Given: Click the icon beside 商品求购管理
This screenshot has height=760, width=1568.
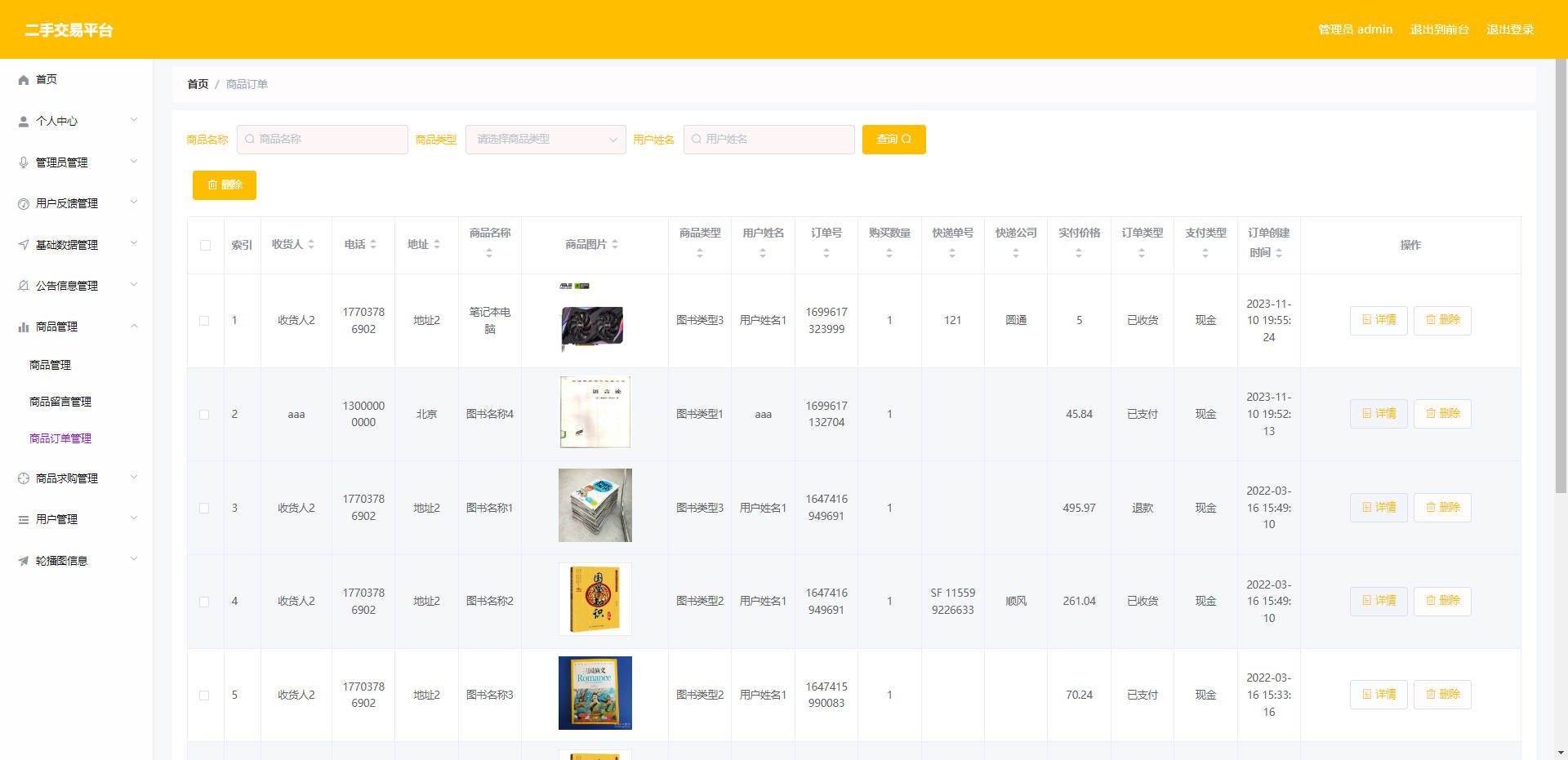Looking at the screenshot, I should 24,478.
